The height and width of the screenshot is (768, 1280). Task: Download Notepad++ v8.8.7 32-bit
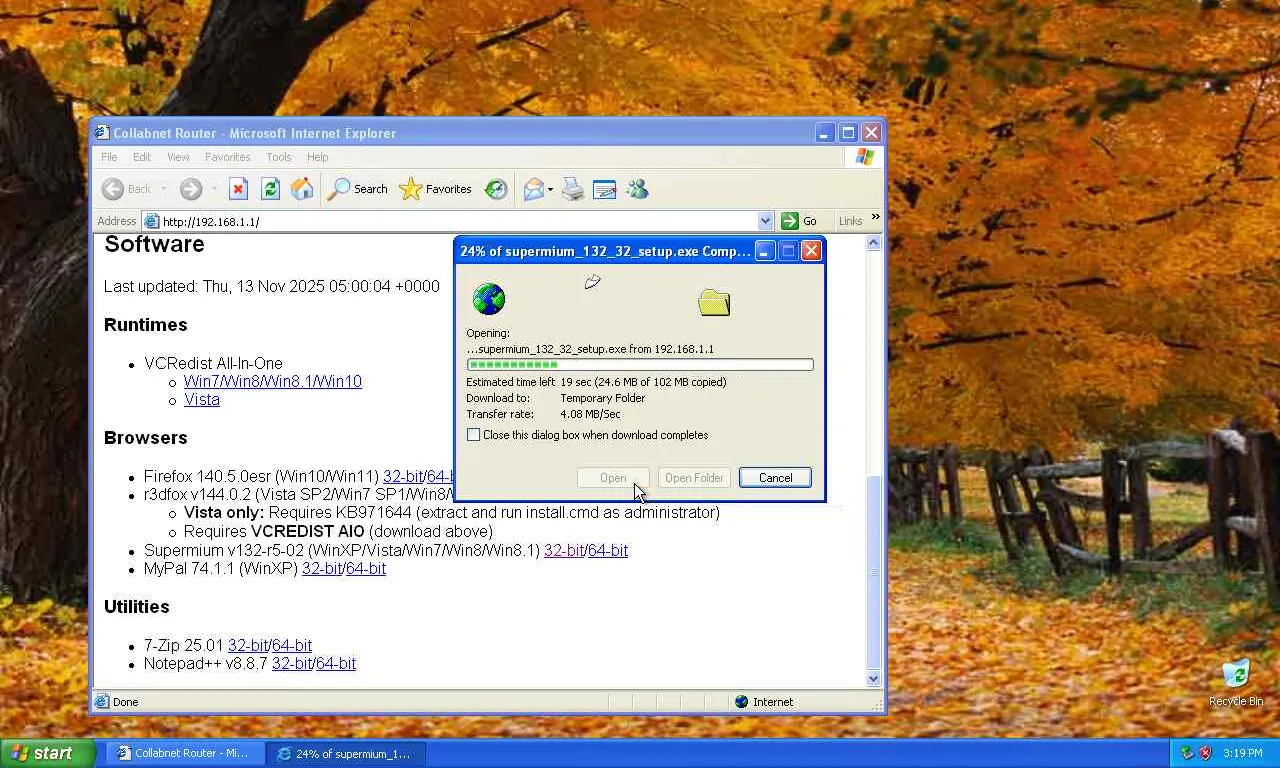(292, 663)
